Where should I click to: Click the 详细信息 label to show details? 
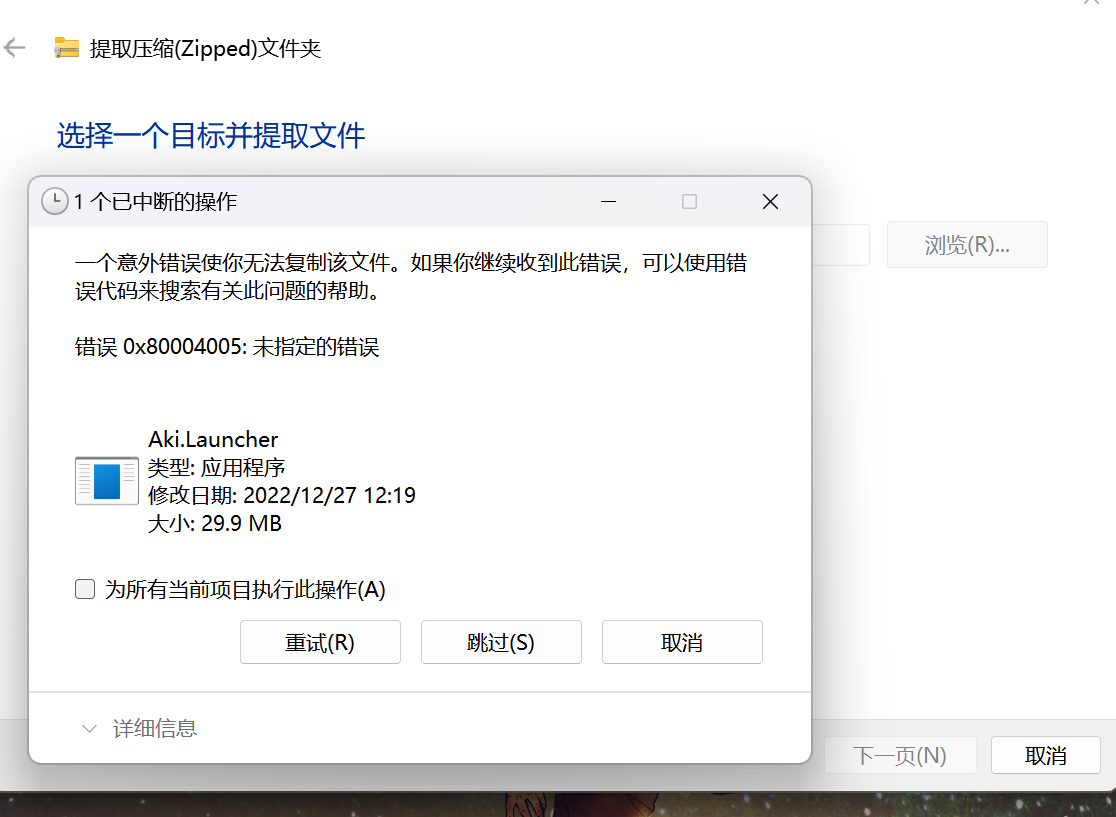pos(155,729)
